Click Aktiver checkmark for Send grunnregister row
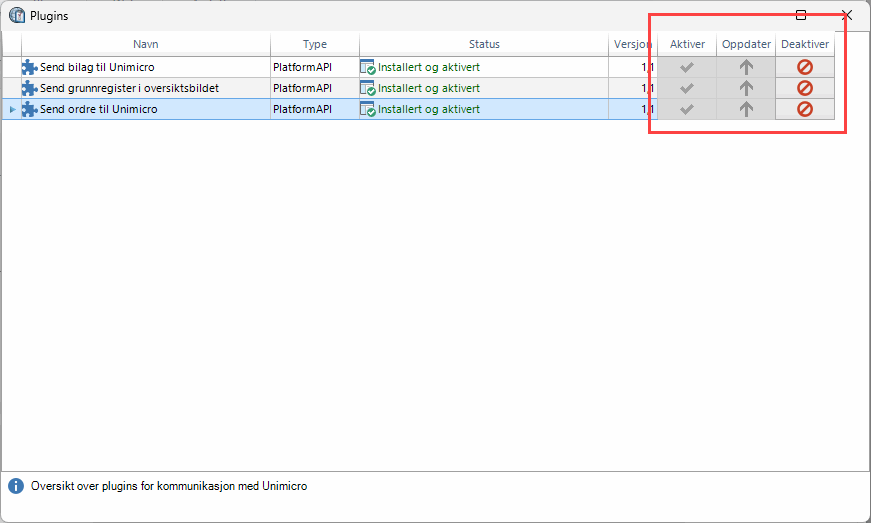 (x=686, y=88)
